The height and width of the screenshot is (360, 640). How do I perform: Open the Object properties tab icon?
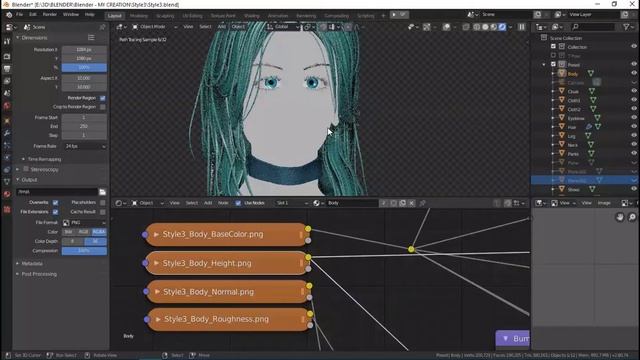click(7, 121)
